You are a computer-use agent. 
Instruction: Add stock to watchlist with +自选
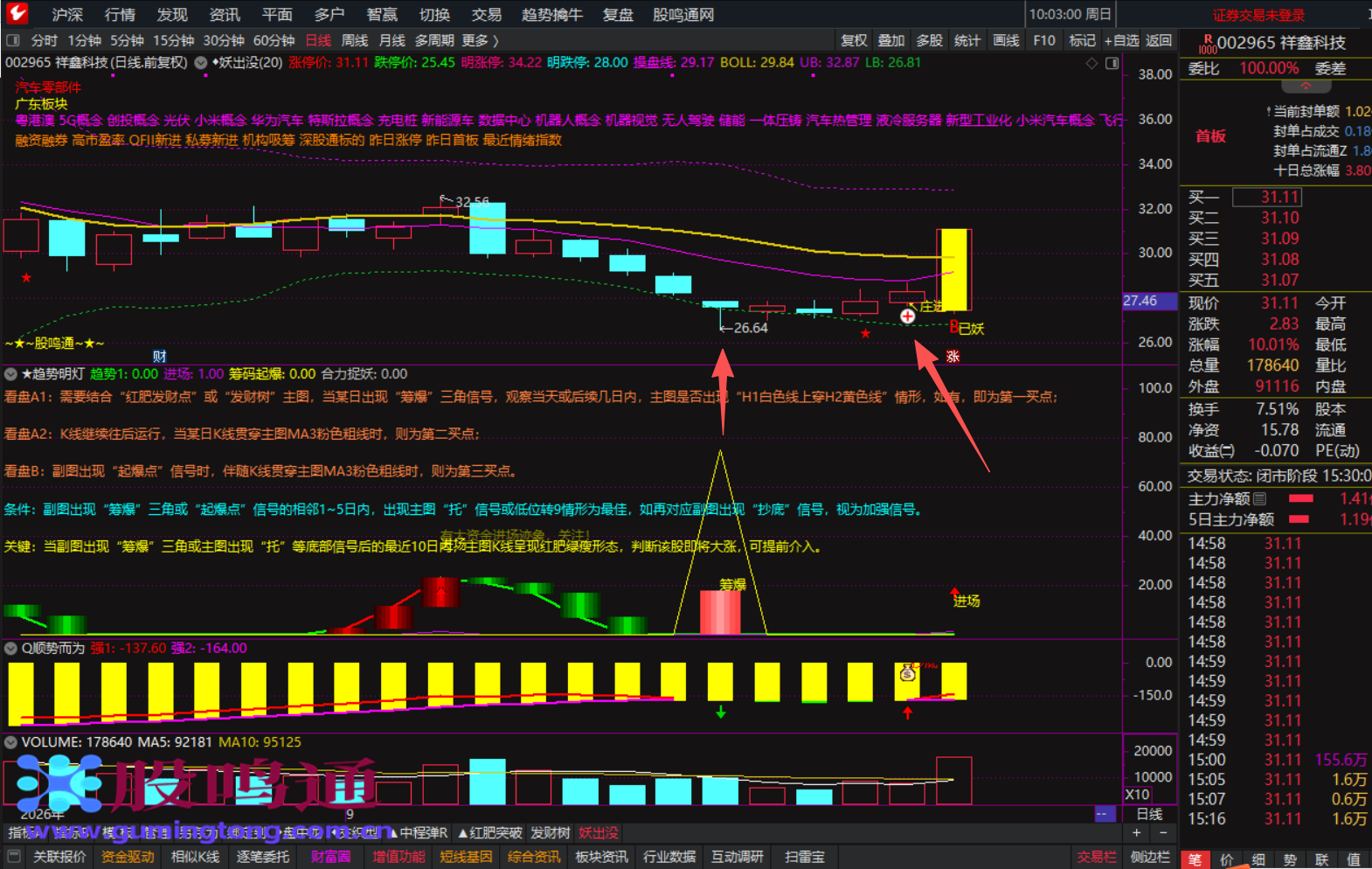pos(1121,40)
